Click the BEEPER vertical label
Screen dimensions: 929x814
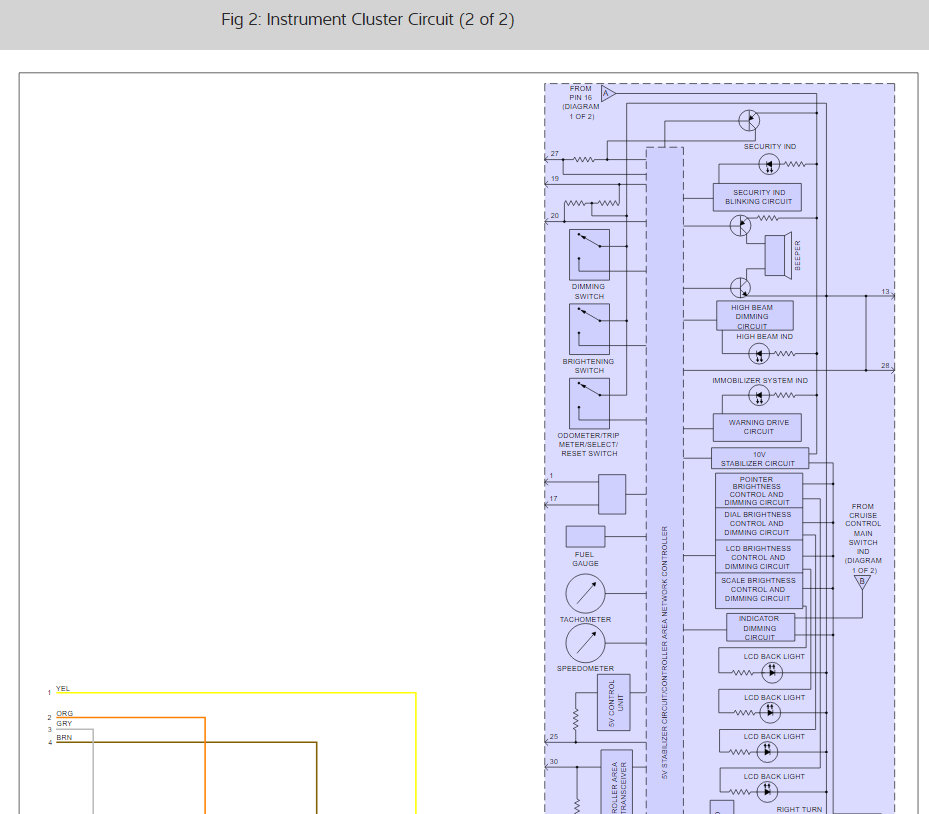[x=797, y=255]
